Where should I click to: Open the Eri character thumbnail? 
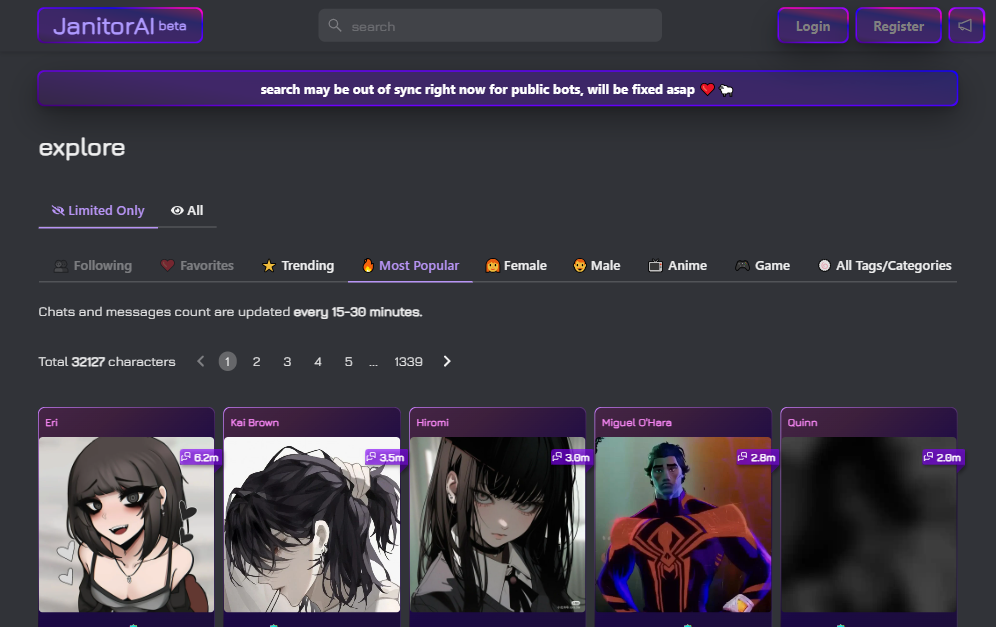(126, 525)
